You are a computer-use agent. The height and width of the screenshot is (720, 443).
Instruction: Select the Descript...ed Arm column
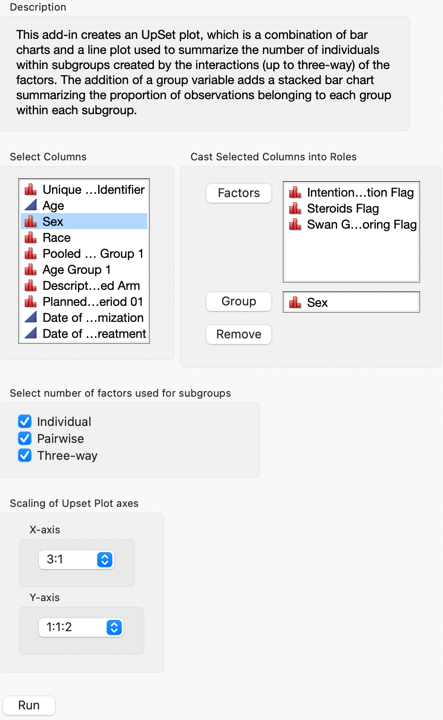[x=84, y=286]
